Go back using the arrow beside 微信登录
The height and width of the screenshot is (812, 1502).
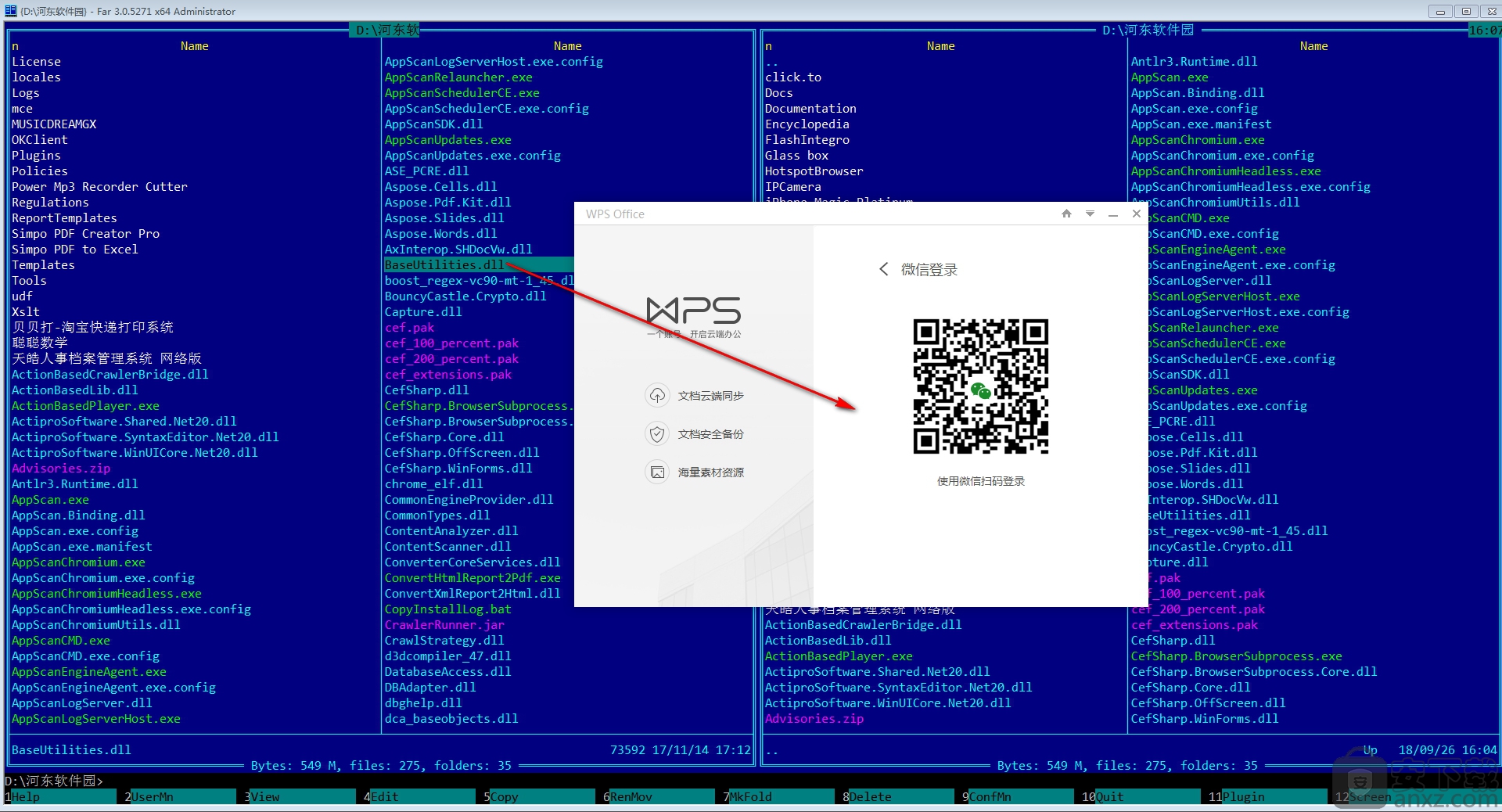click(884, 269)
